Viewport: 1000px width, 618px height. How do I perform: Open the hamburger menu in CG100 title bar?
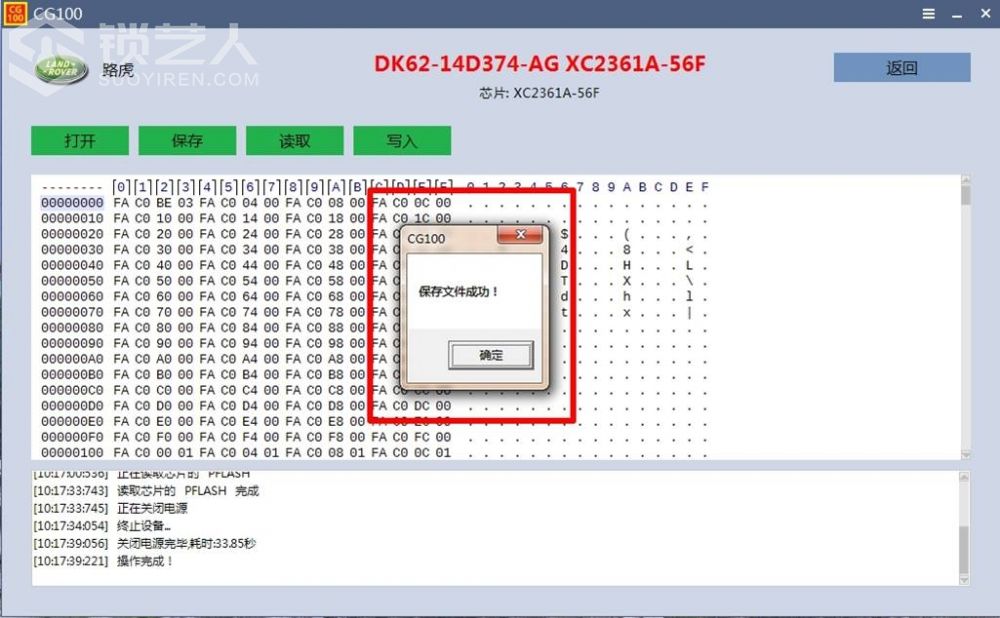tap(929, 14)
